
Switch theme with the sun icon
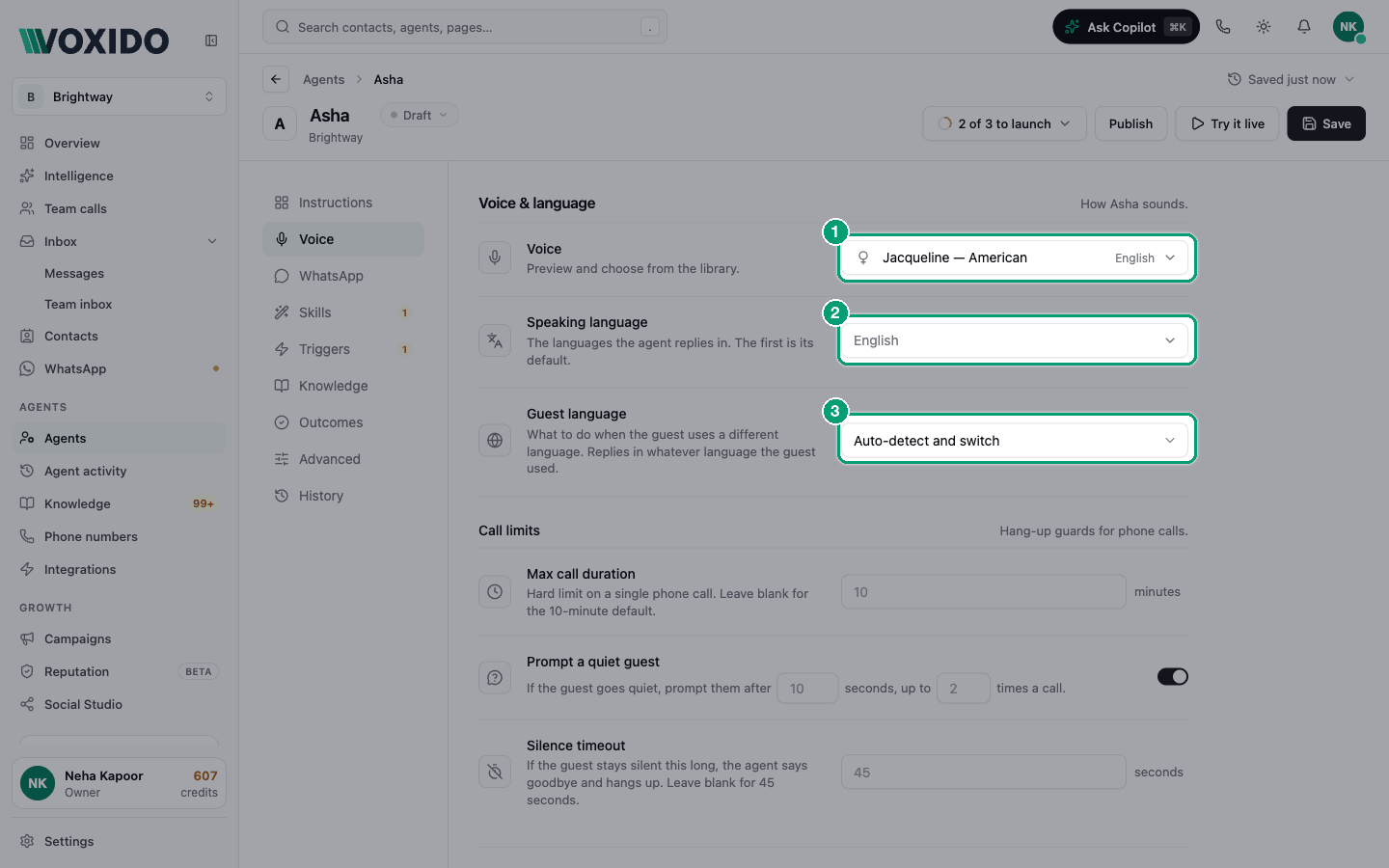click(1264, 27)
